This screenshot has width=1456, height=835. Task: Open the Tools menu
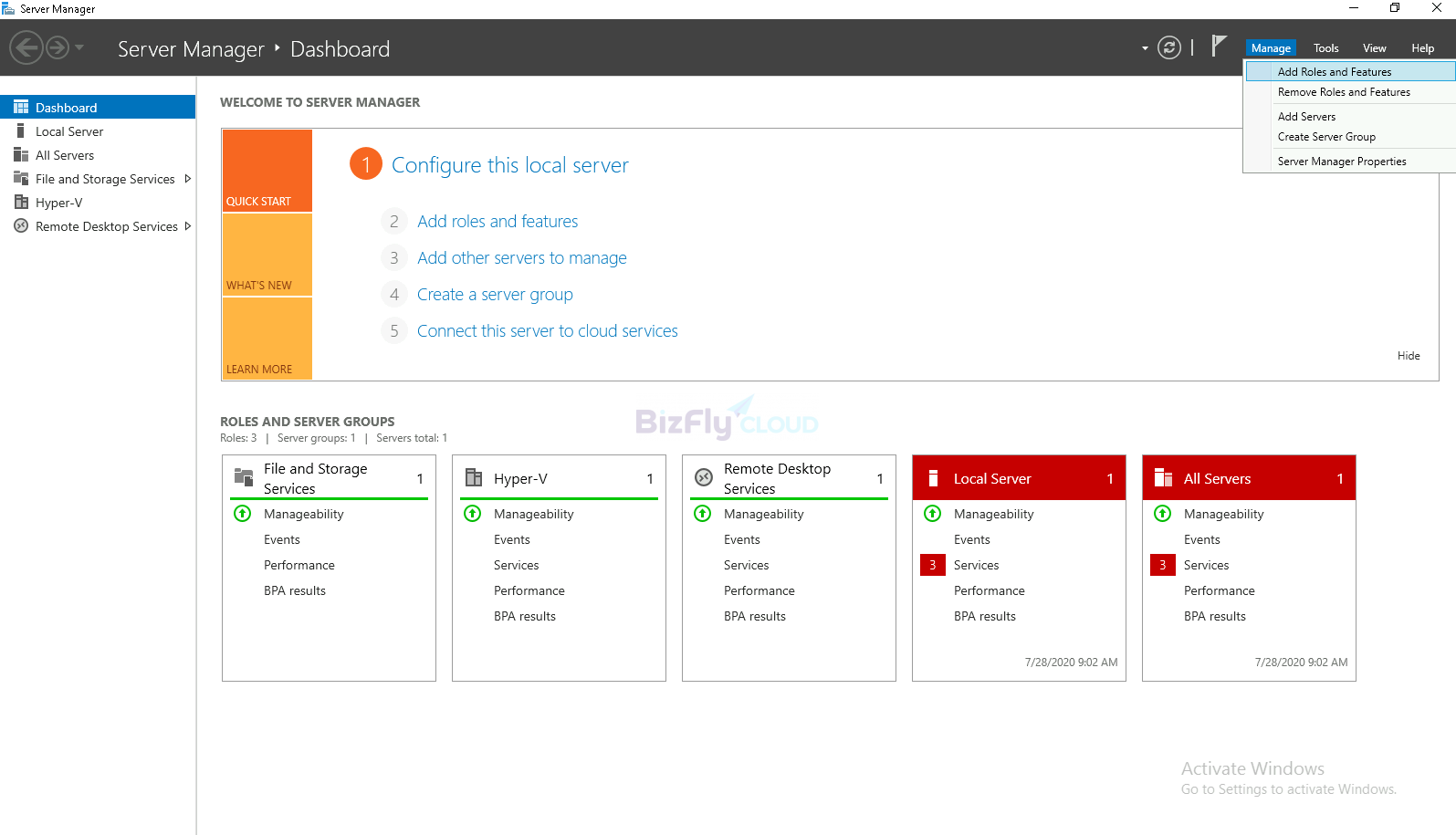(1326, 48)
